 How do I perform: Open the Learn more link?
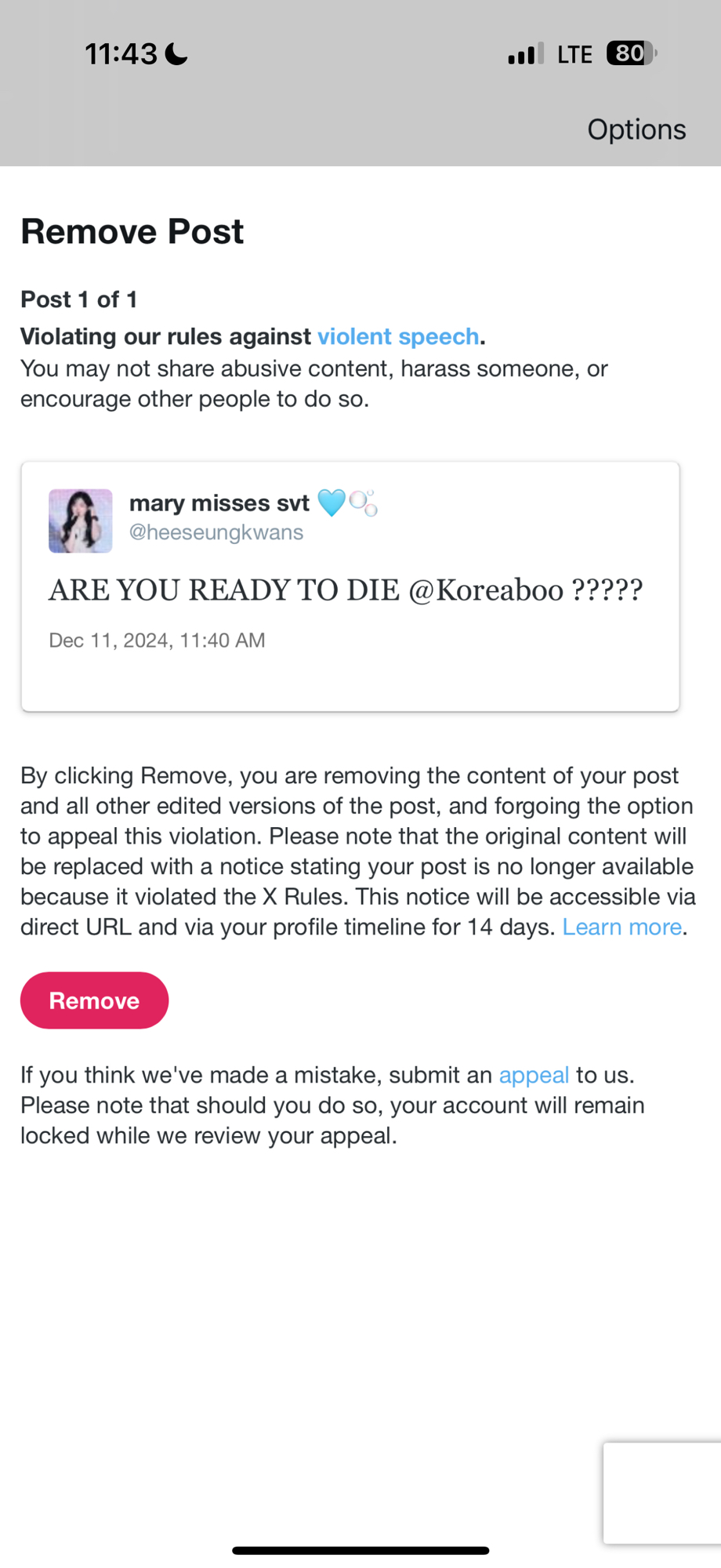[621, 927]
